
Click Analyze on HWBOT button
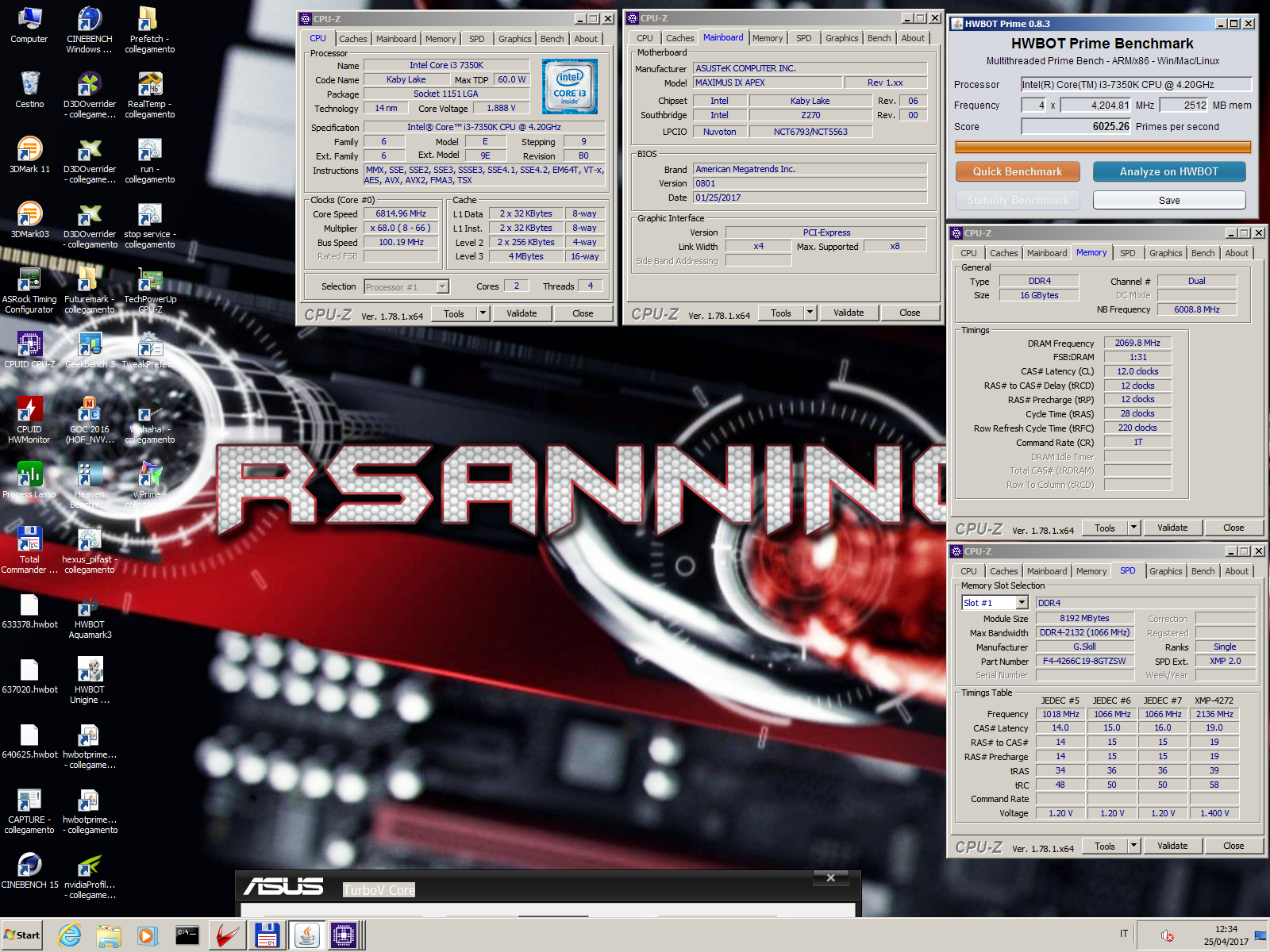(1168, 171)
